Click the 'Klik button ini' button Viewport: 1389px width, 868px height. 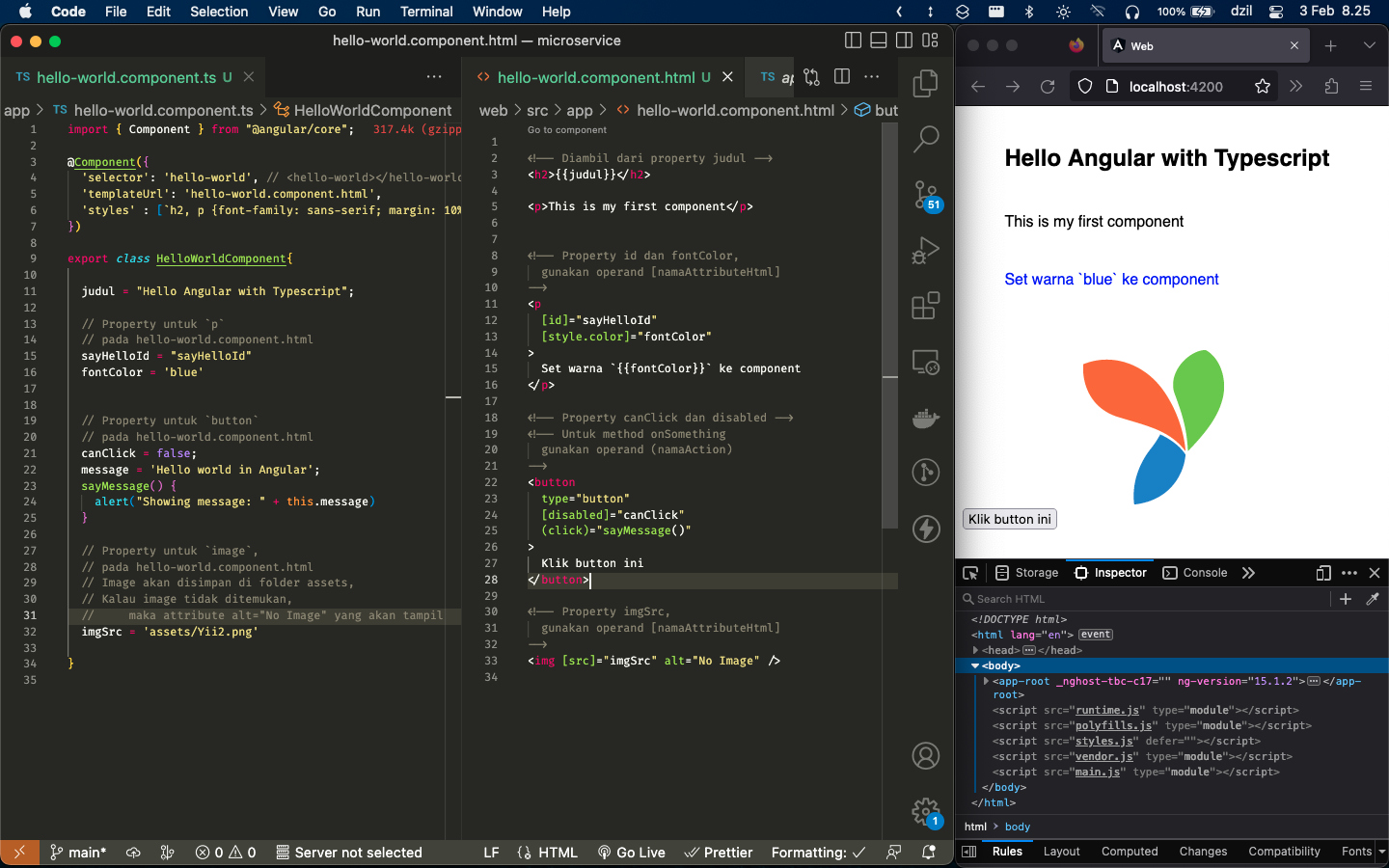click(1009, 519)
